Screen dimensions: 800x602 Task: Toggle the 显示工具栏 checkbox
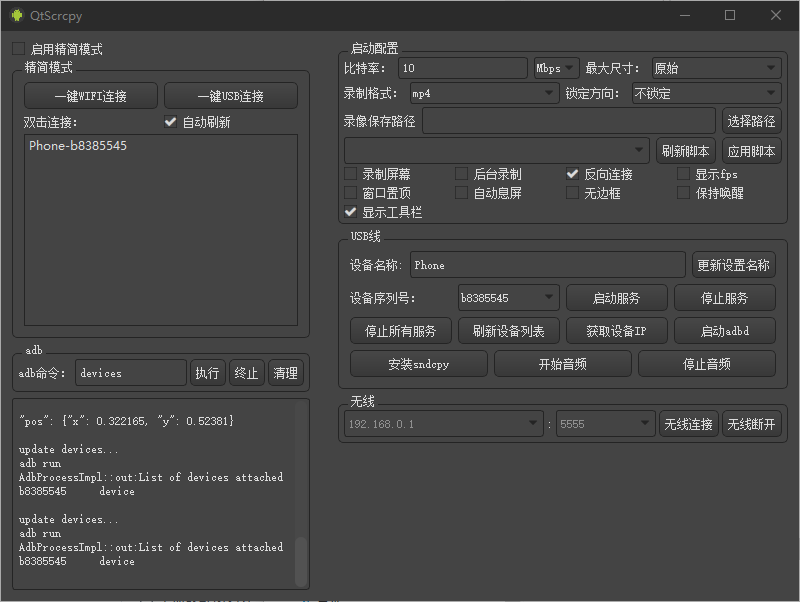350,212
